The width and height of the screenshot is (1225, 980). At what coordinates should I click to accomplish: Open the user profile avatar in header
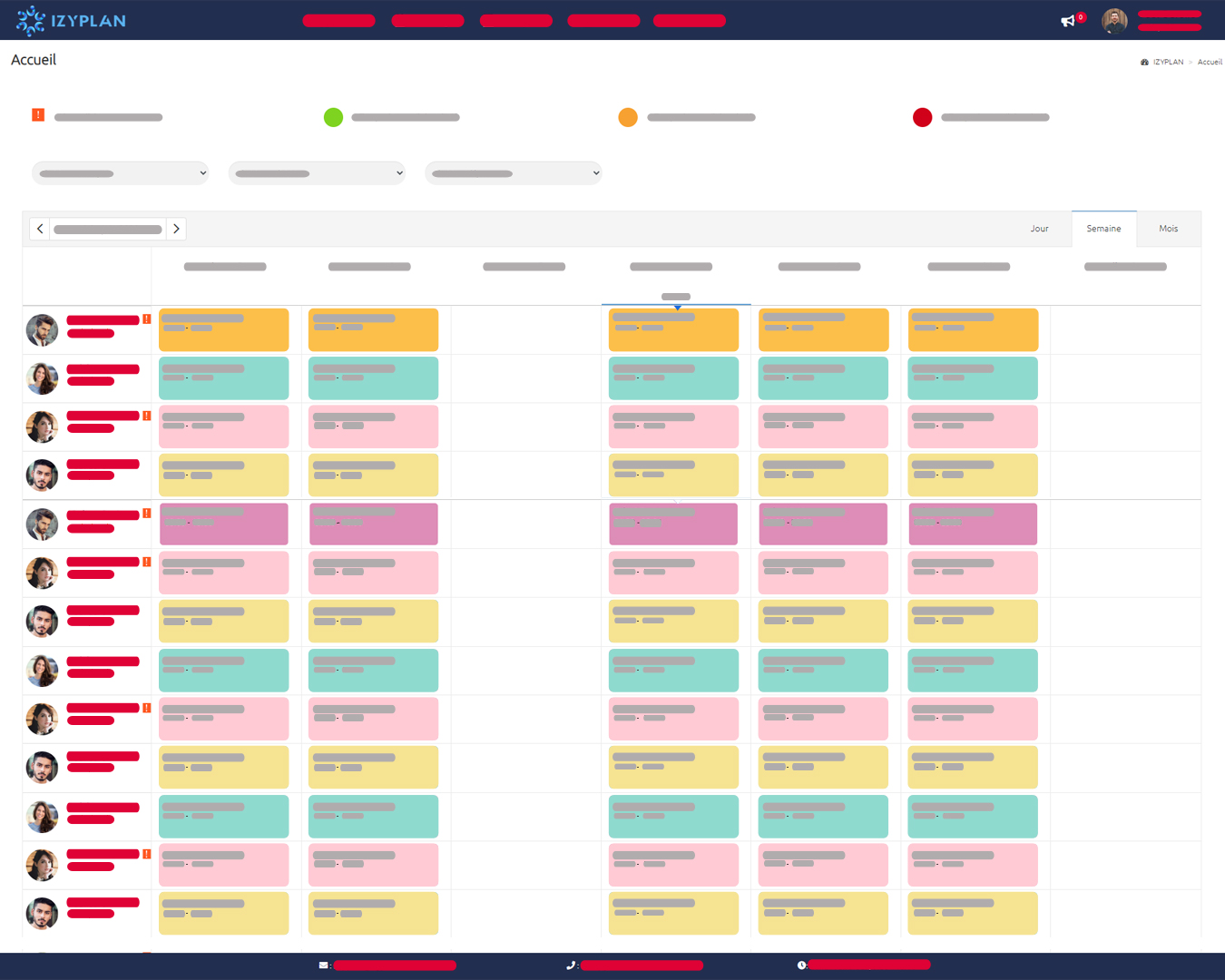point(1114,21)
